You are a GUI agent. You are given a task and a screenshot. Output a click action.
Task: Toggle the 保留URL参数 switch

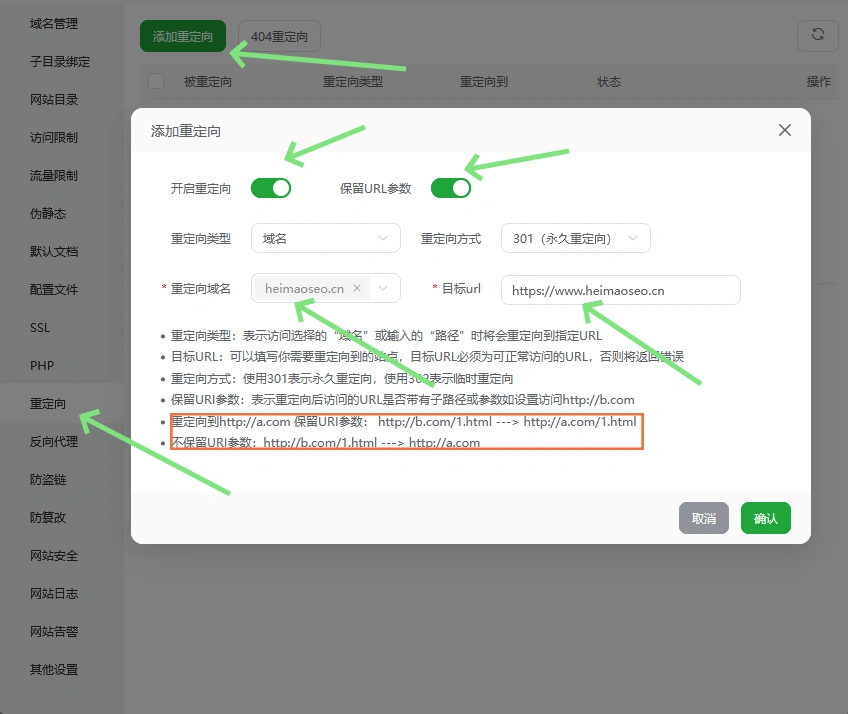pyautogui.click(x=450, y=188)
